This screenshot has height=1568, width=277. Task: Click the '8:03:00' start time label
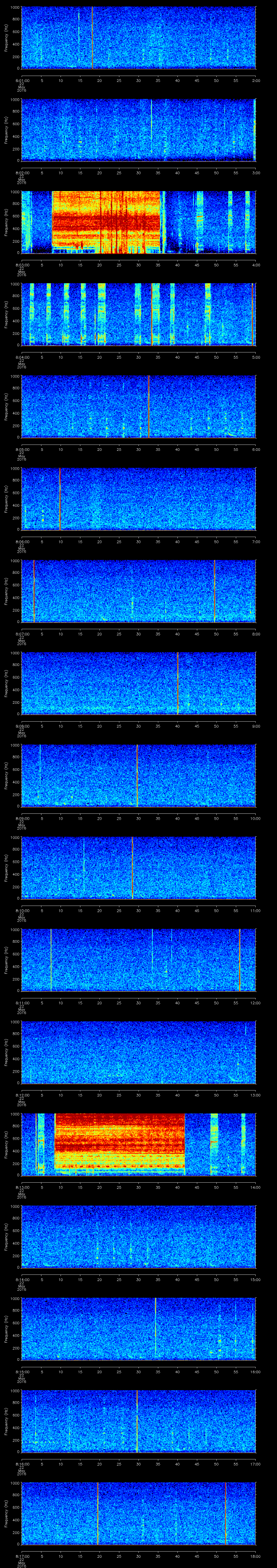pyautogui.click(x=22, y=265)
